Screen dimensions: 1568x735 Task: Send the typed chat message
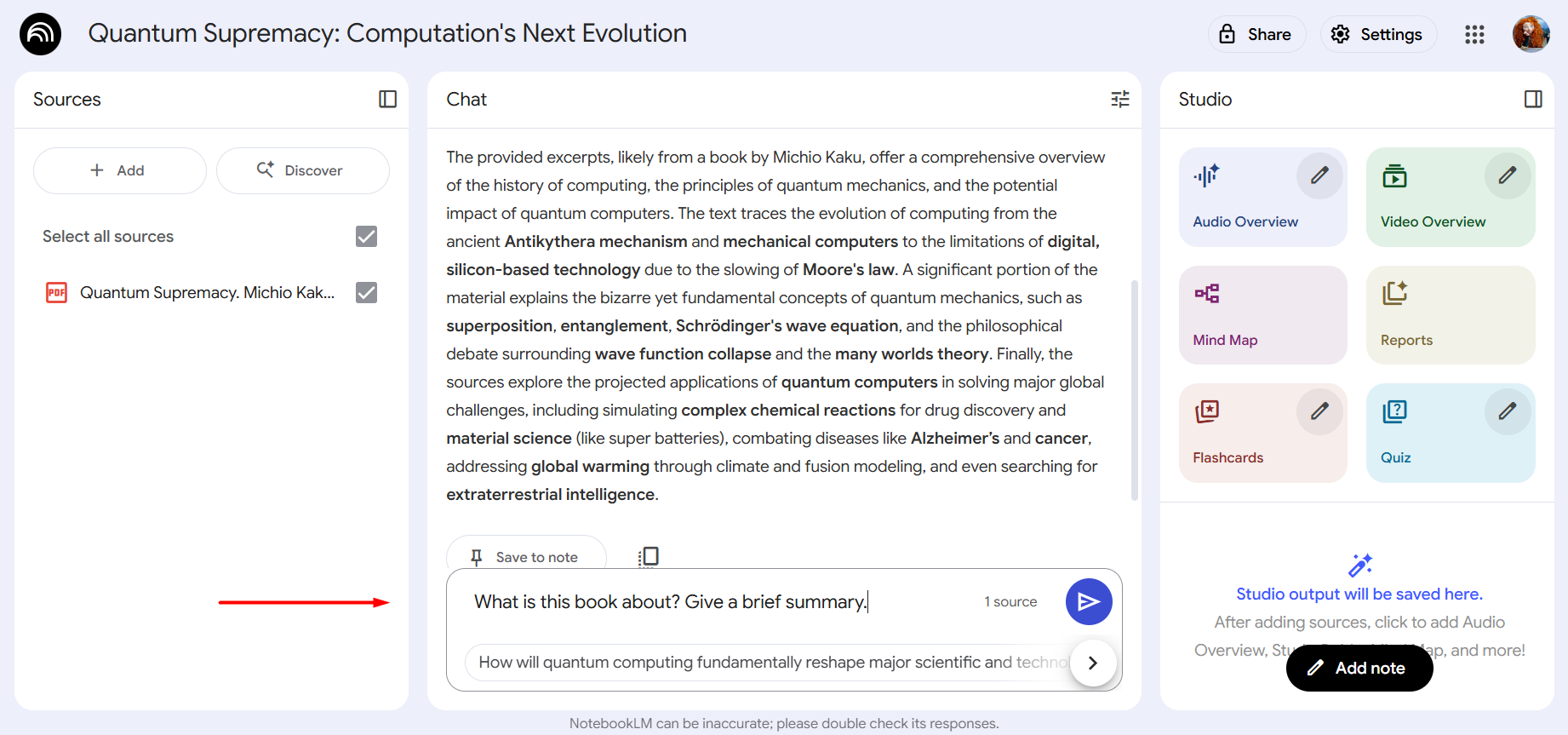coord(1089,602)
